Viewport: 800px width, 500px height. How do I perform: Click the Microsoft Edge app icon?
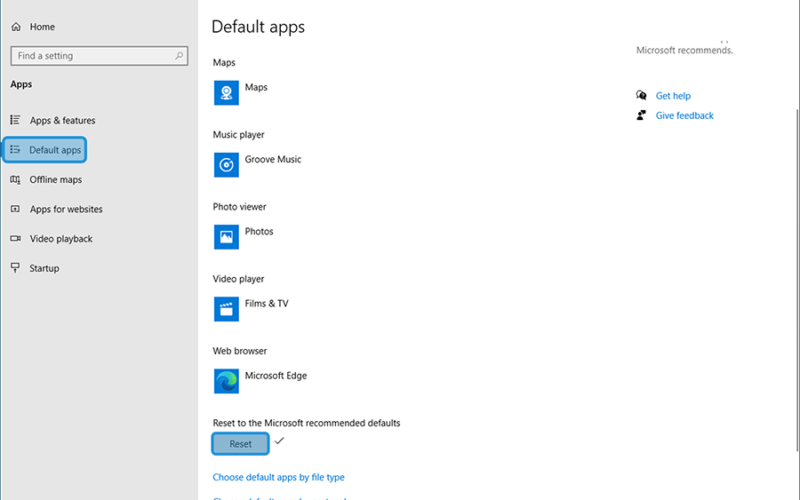[x=226, y=381]
